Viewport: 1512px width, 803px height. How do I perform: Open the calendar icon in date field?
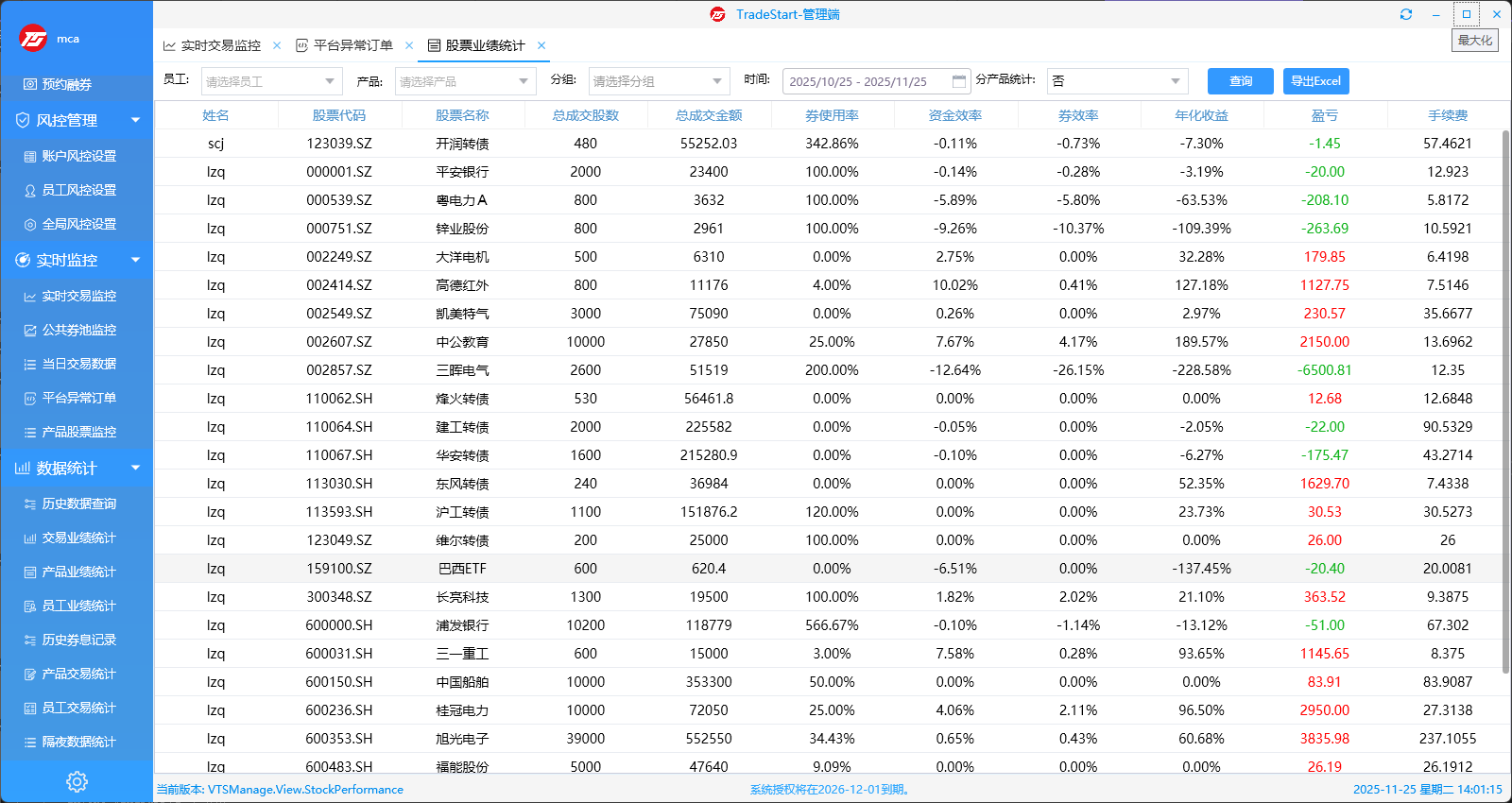pyautogui.click(x=959, y=81)
